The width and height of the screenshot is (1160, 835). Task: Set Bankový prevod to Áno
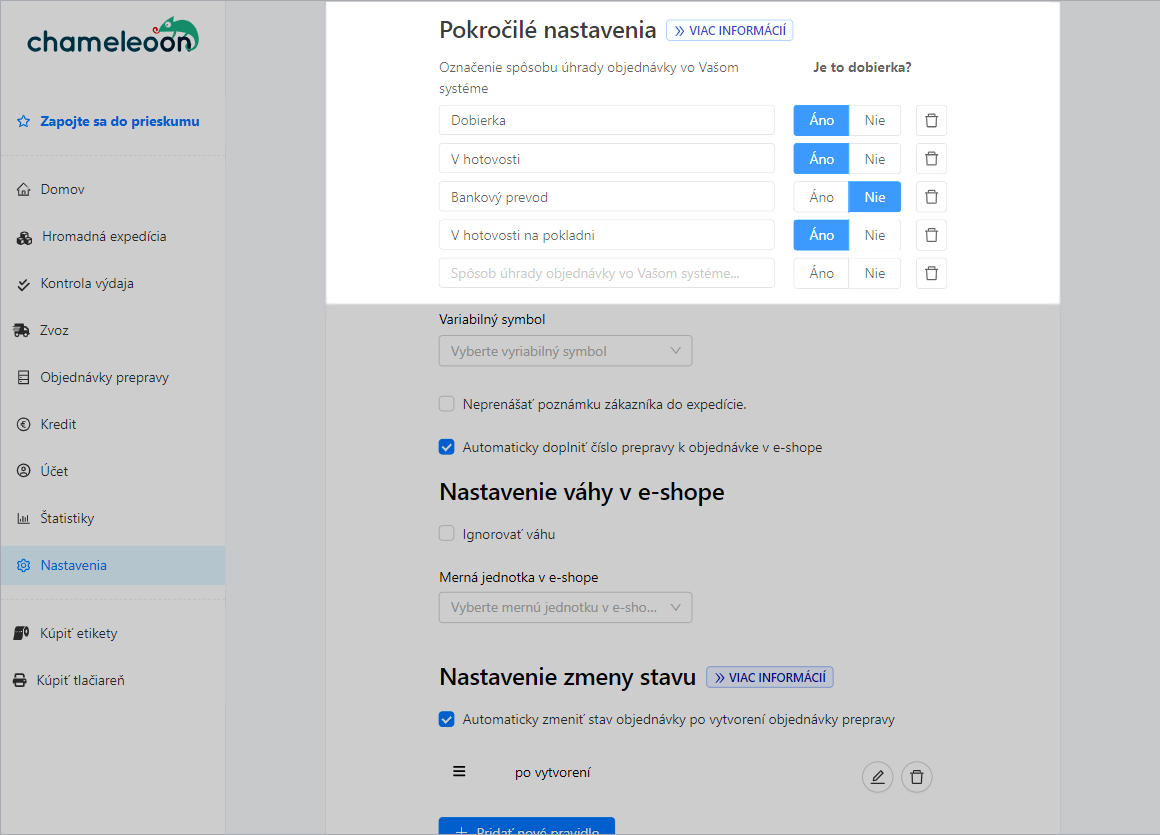[x=821, y=197]
